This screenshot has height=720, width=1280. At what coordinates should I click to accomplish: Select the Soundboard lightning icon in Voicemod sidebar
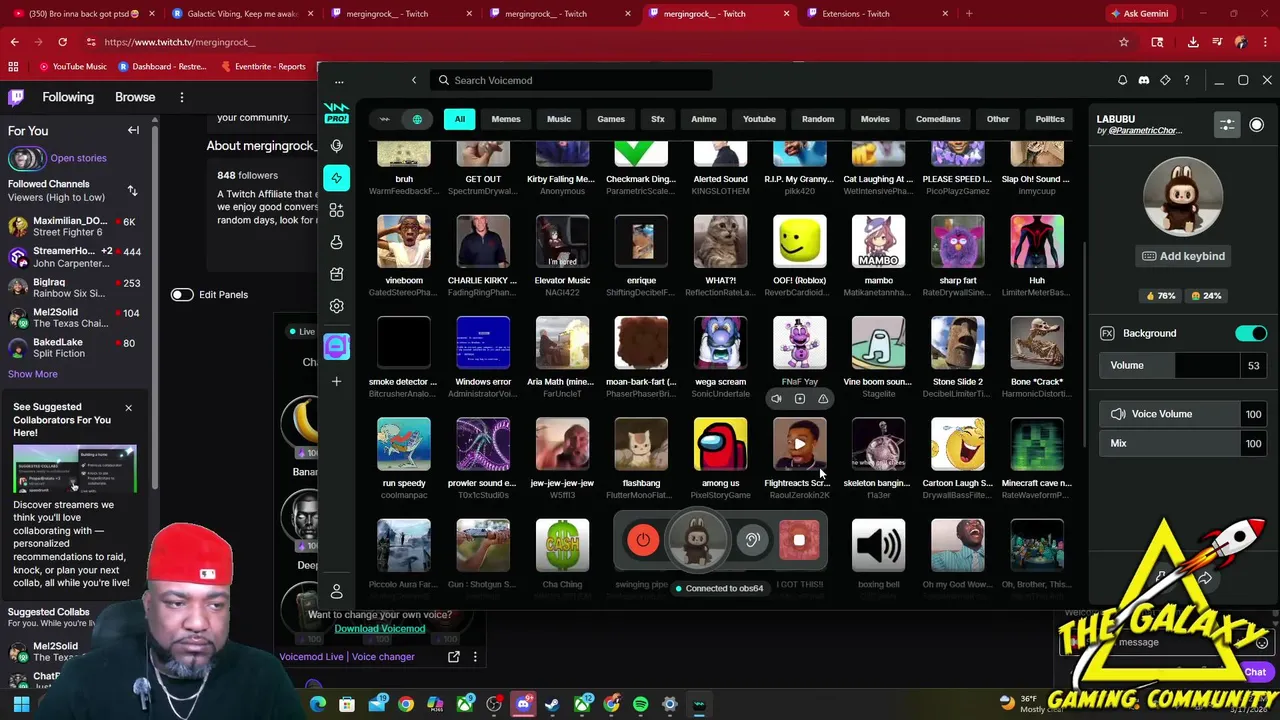pos(337,178)
